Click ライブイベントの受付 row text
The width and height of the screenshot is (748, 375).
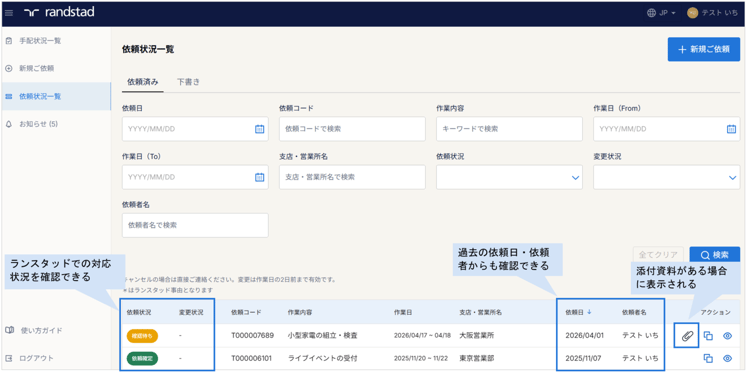(322, 358)
